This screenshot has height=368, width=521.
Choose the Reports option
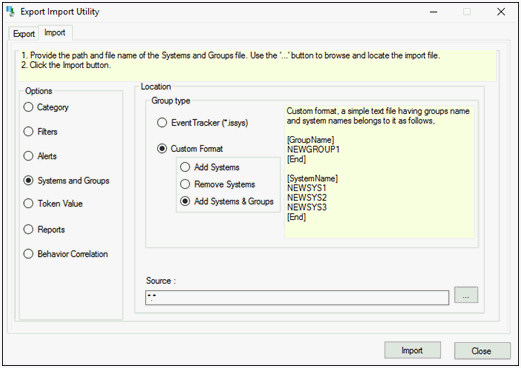[x=44, y=230]
